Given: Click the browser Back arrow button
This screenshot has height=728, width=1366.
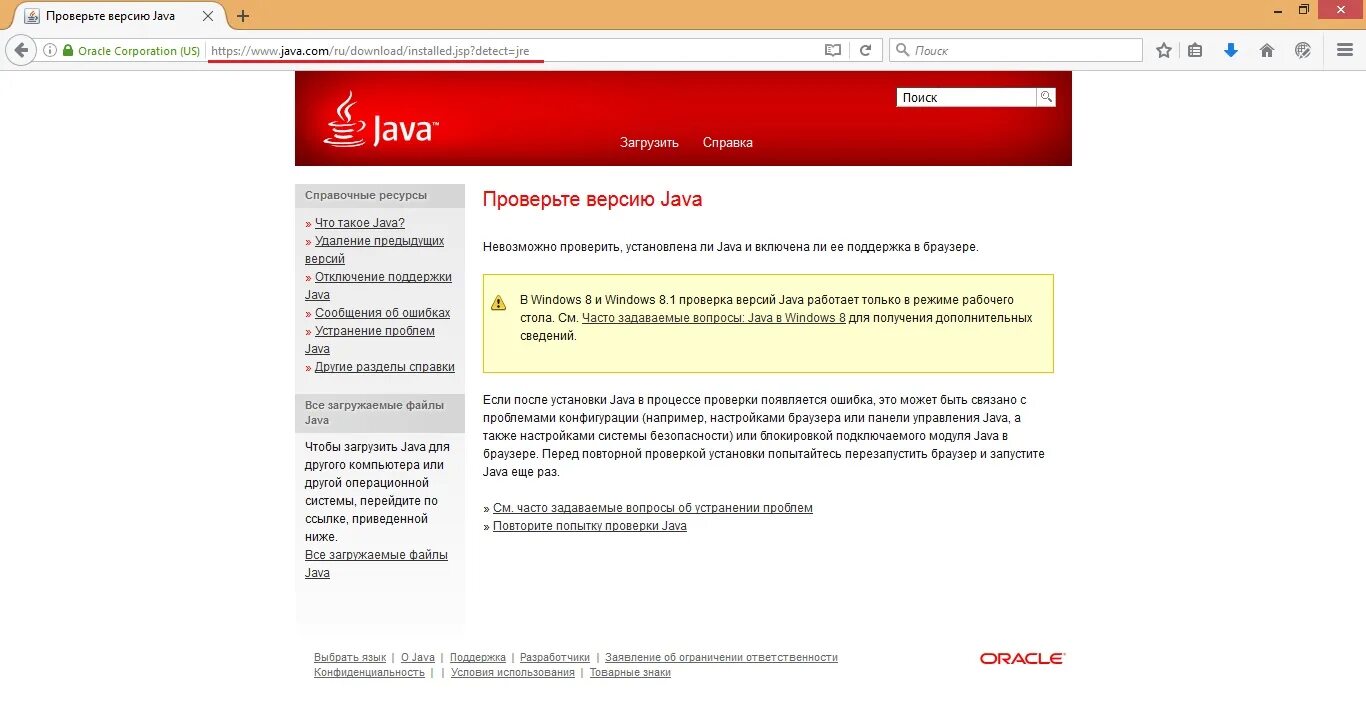Looking at the screenshot, I should pos(21,50).
